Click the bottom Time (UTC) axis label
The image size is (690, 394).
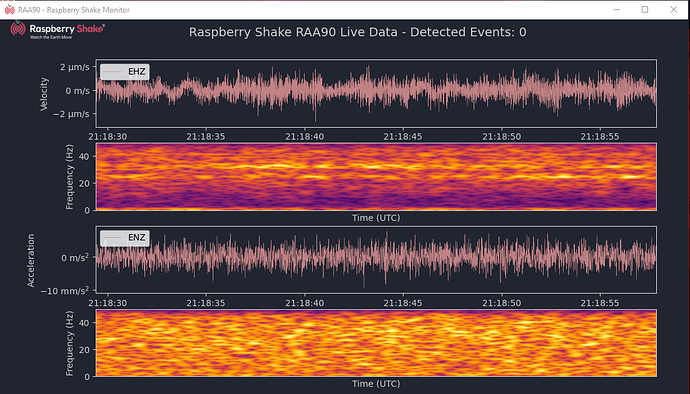point(376,383)
